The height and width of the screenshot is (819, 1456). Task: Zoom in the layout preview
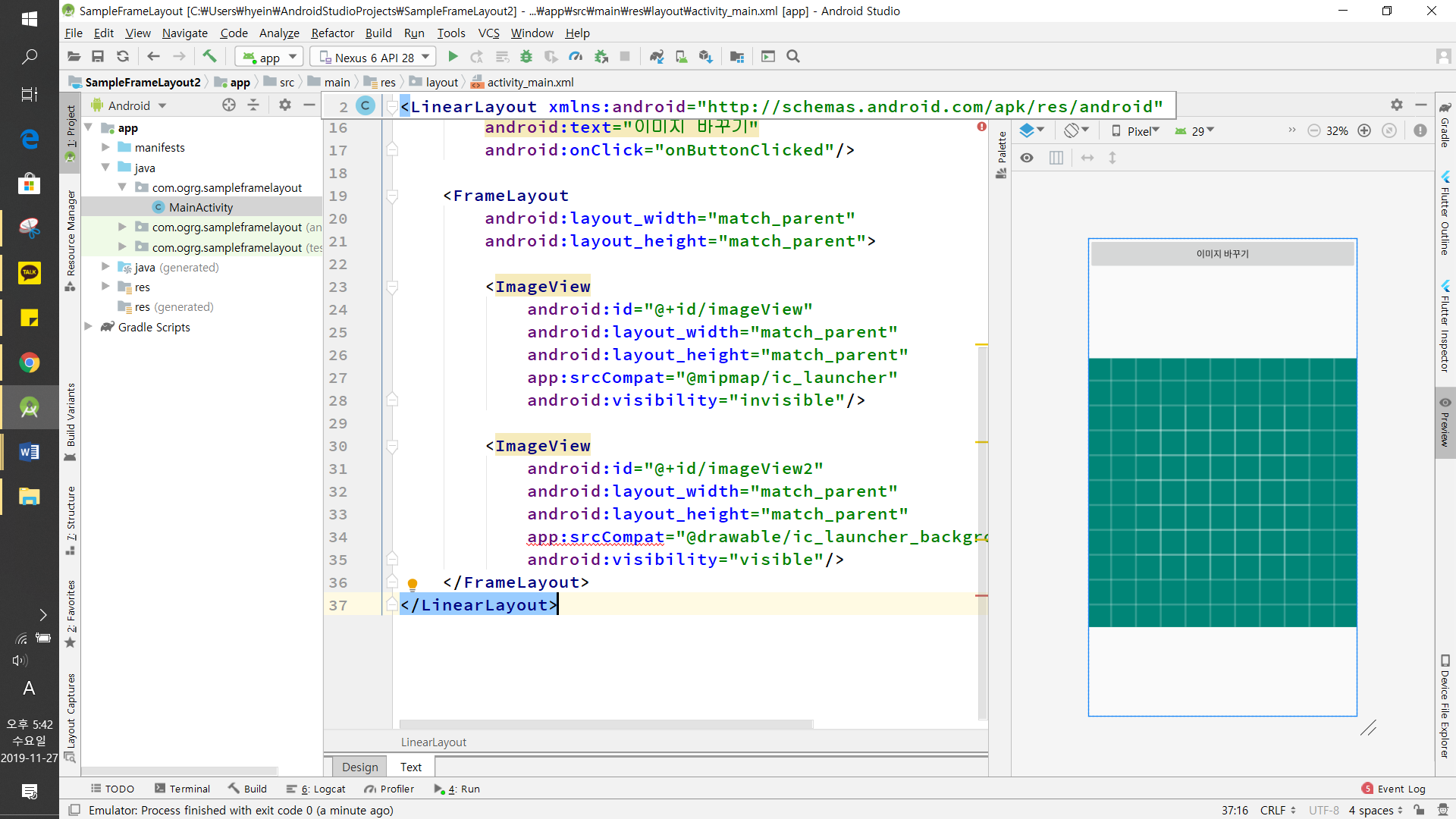pyautogui.click(x=1364, y=130)
